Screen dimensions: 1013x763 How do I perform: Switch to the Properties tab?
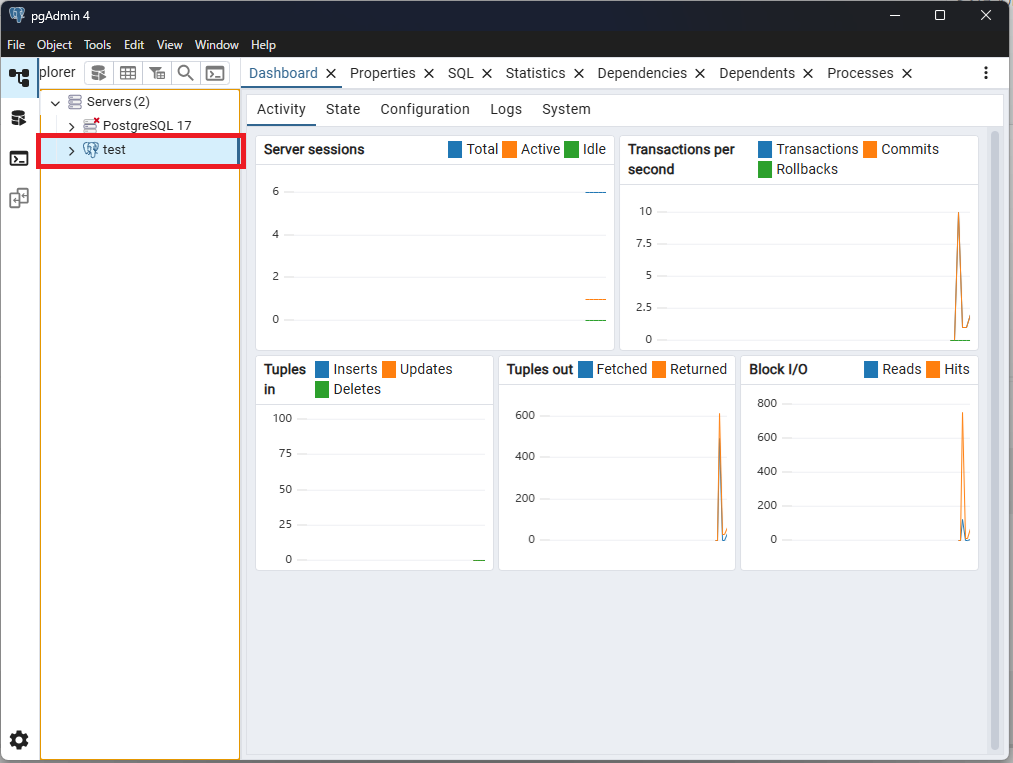382,73
